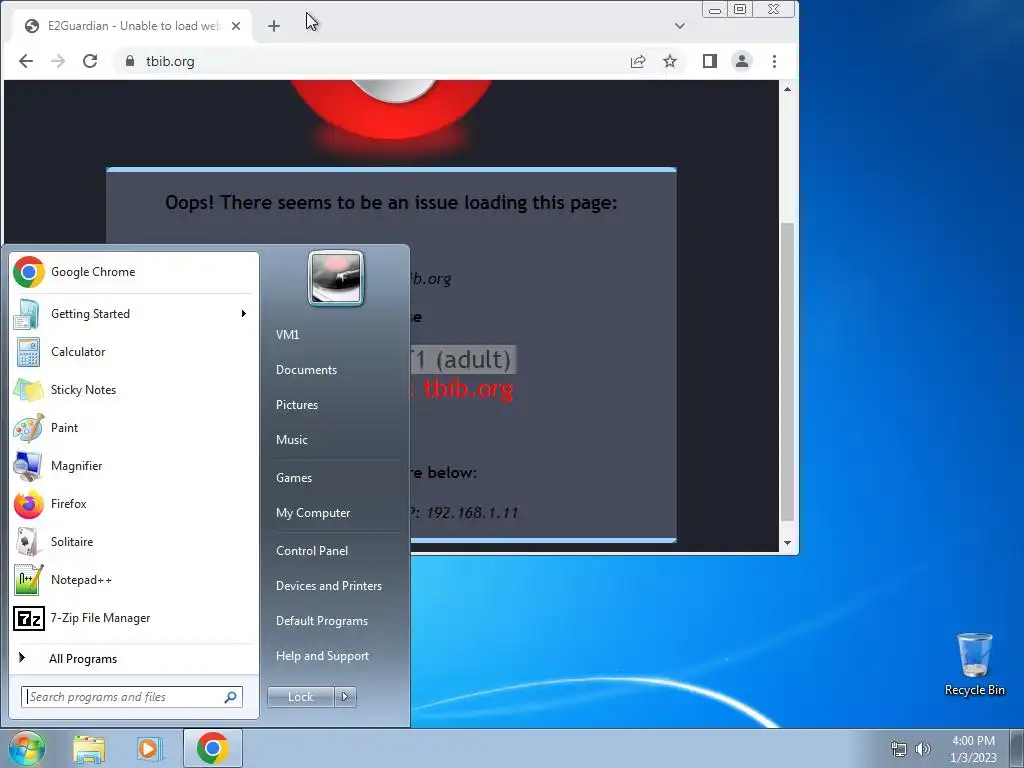Launch Notepad++ editor

134,579
